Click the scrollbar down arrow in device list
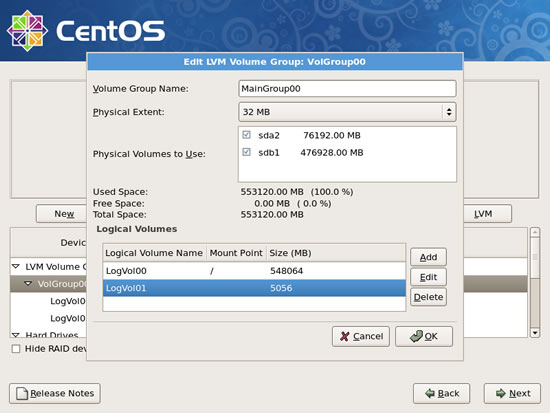The height and width of the screenshot is (413, 550). pyautogui.click(x=535, y=332)
